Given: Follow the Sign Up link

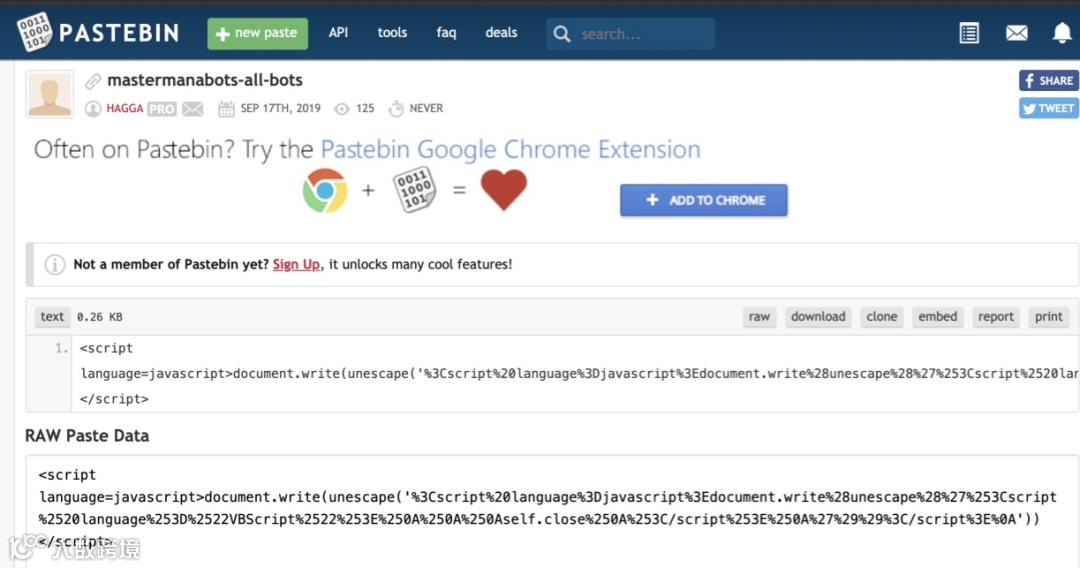Looking at the screenshot, I should [x=297, y=265].
